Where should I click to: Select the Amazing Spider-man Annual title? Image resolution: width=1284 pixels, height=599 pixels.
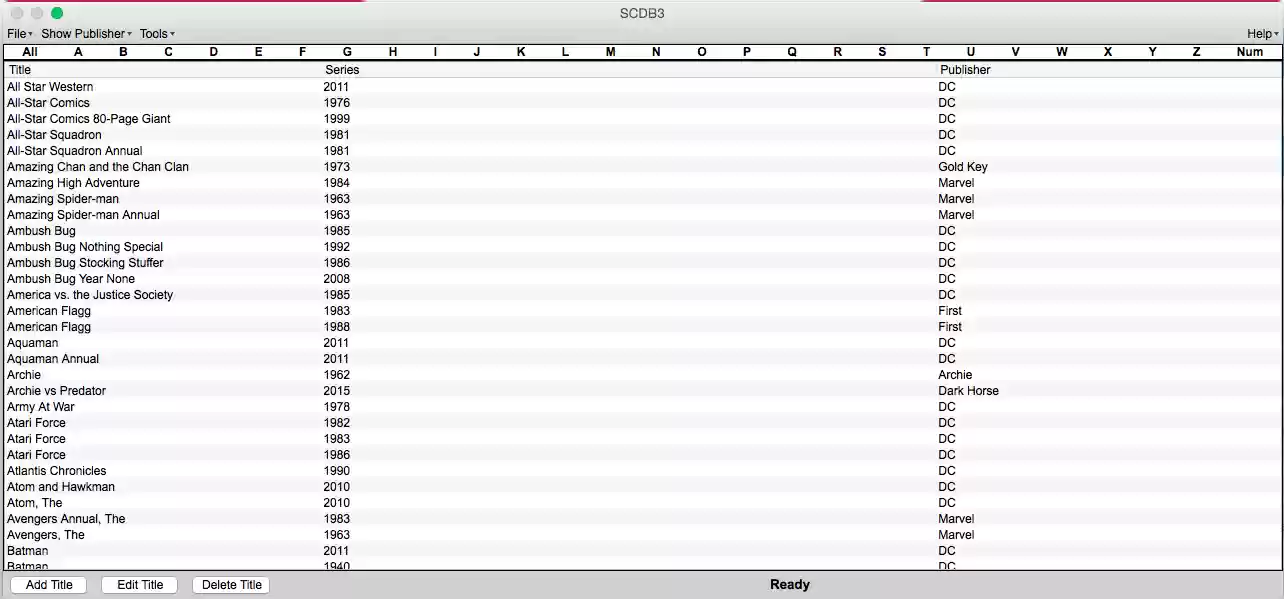[x=83, y=215]
